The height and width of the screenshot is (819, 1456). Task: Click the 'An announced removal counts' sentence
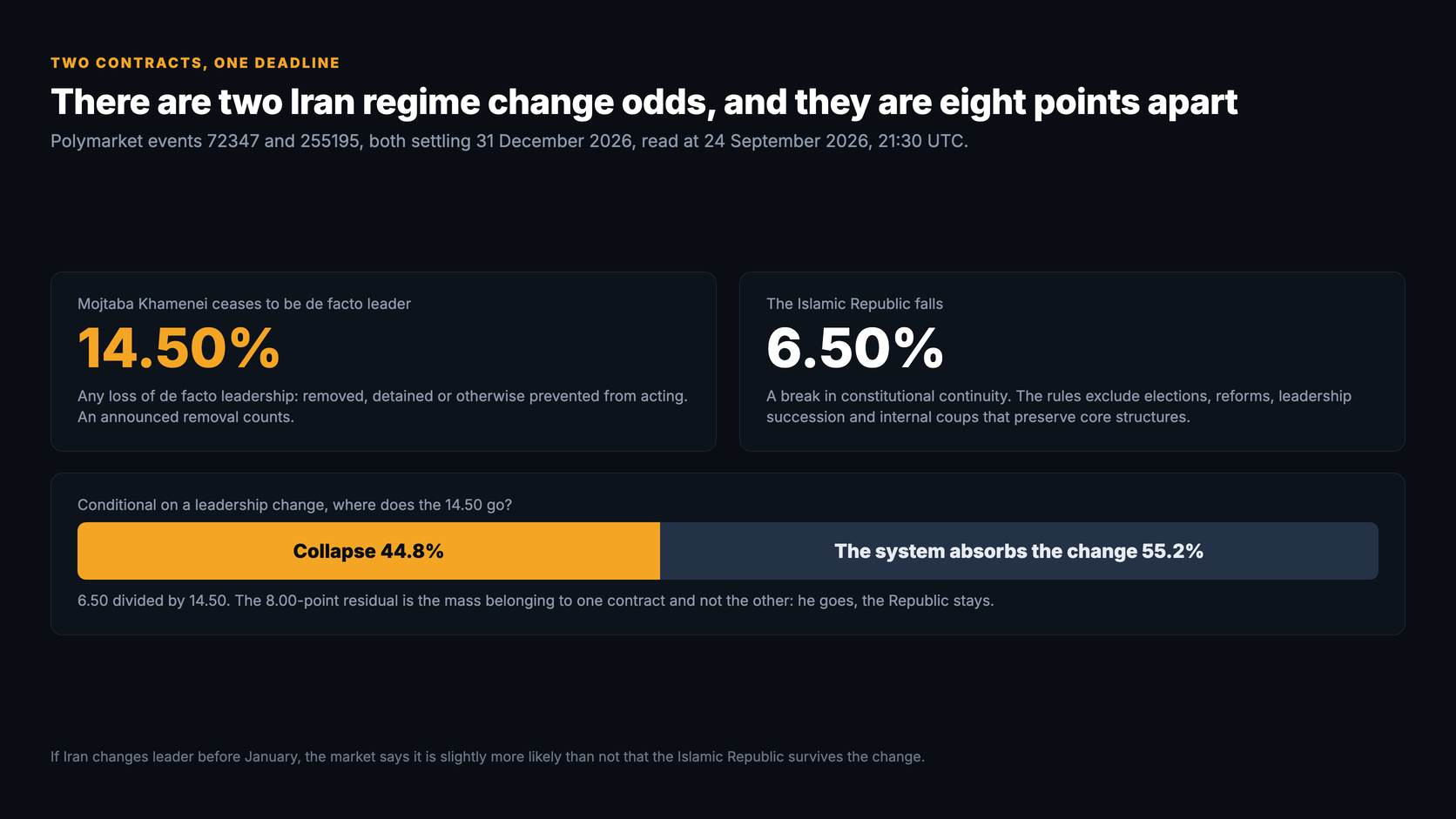pos(185,417)
